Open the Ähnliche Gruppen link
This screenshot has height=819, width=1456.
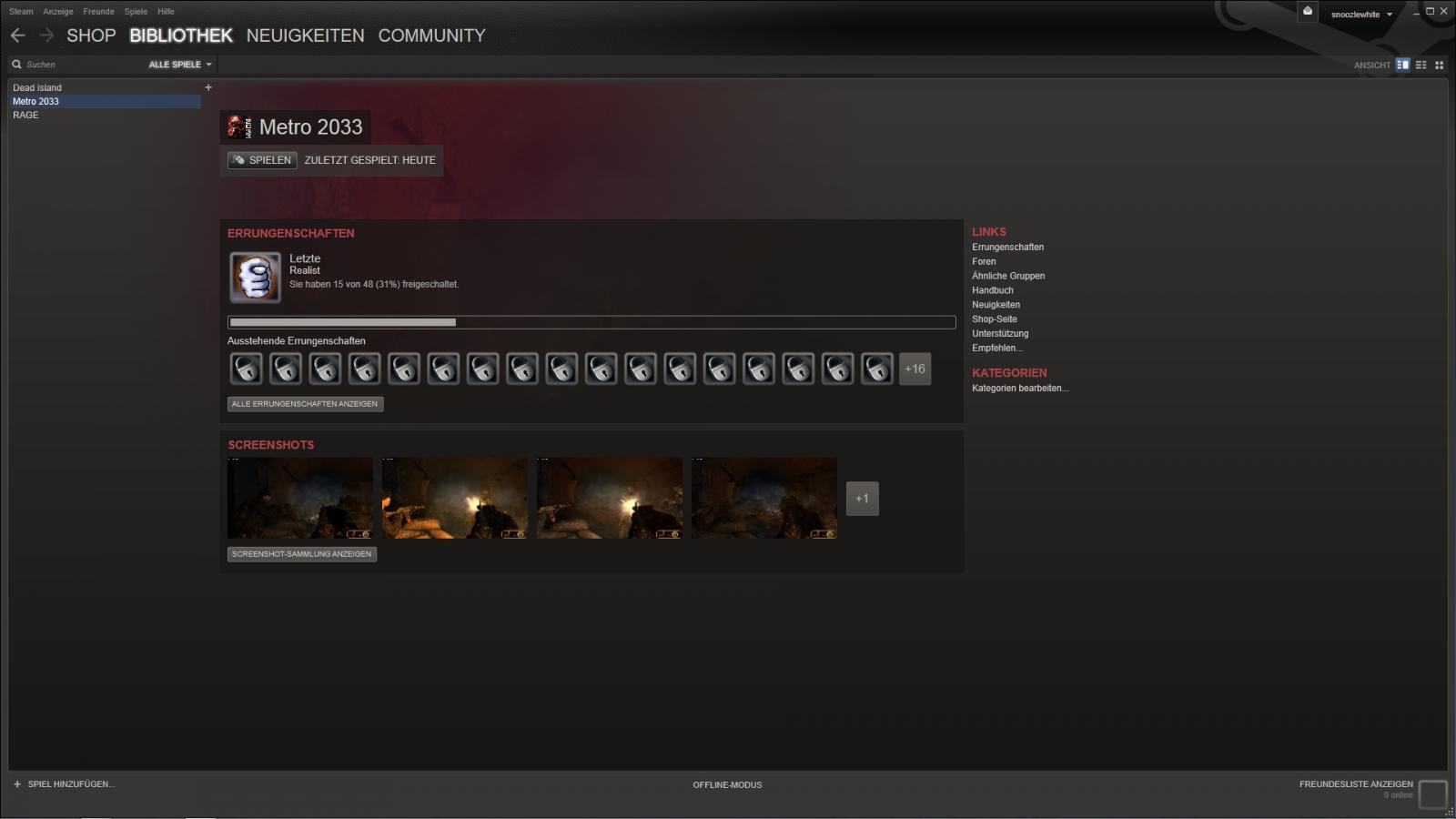pyautogui.click(x=1008, y=276)
